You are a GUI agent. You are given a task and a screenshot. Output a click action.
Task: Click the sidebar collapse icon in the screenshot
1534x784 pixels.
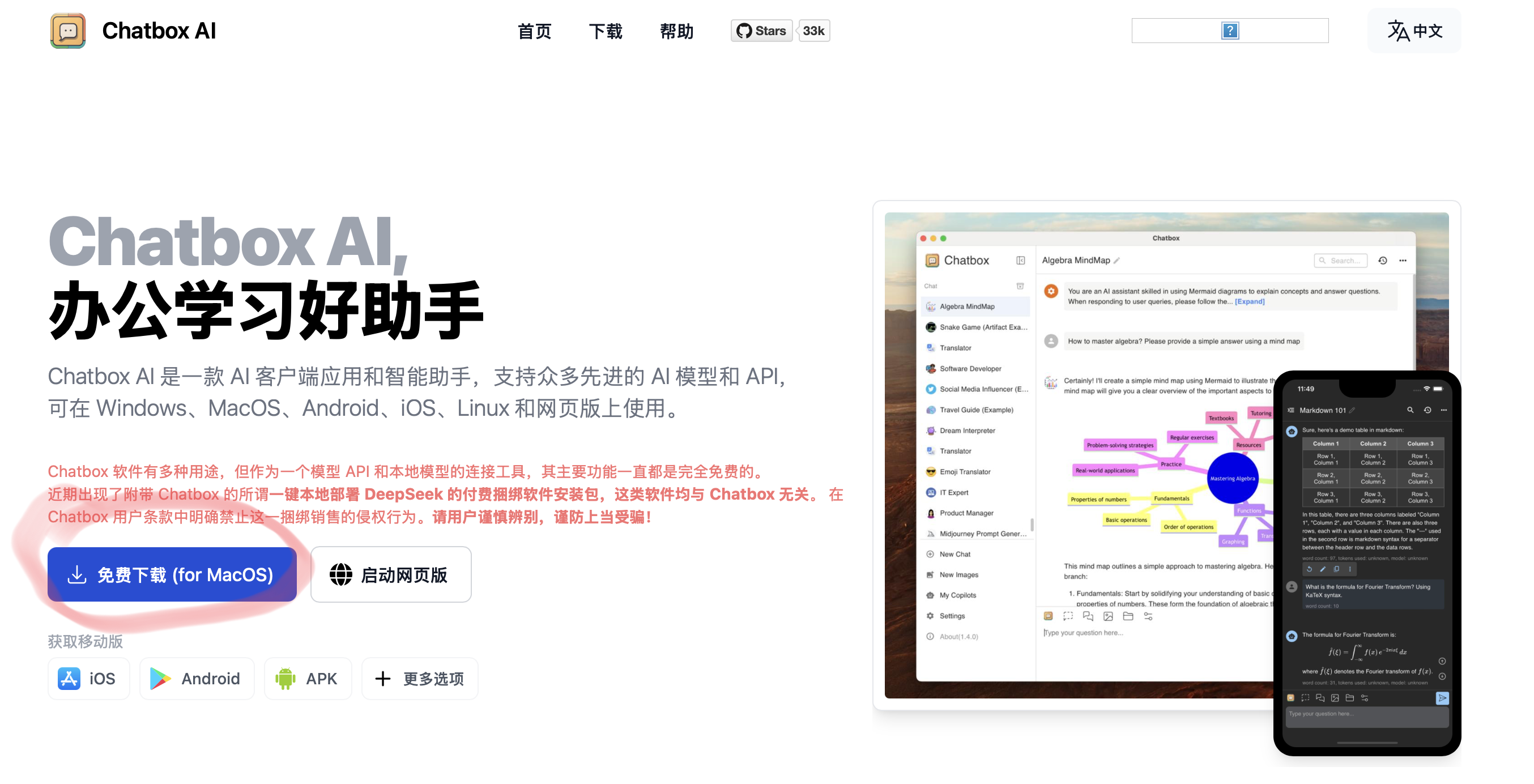(x=1020, y=260)
